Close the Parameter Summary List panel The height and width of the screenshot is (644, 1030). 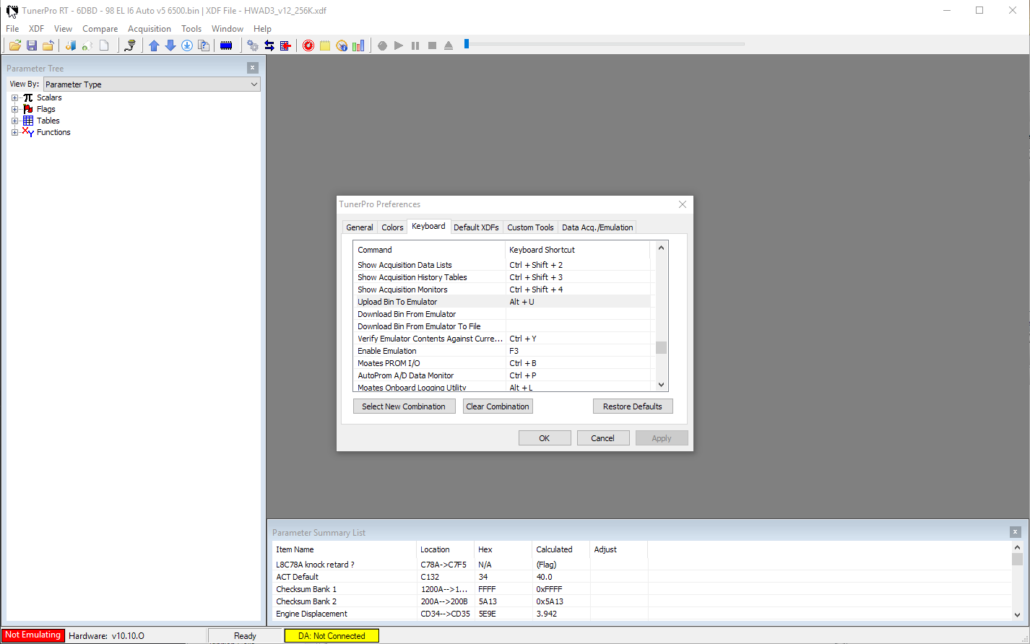click(x=1015, y=532)
